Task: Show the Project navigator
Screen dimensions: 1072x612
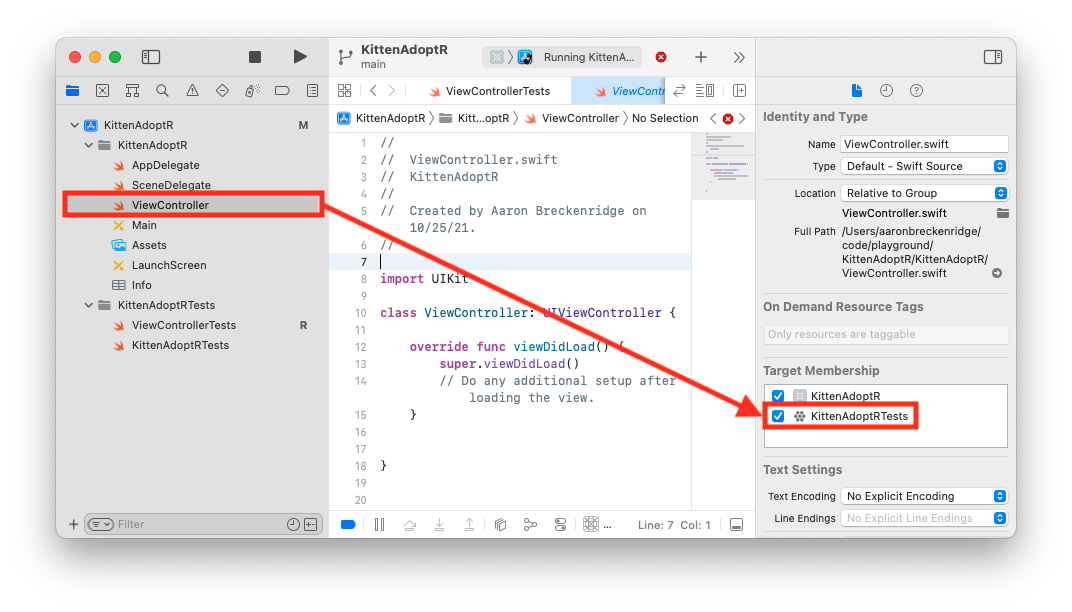Action: [x=72, y=90]
